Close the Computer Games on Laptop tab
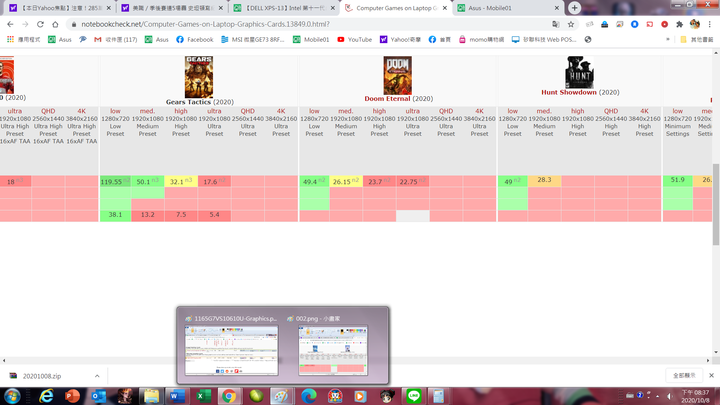The image size is (720, 405). [x=444, y=8]
